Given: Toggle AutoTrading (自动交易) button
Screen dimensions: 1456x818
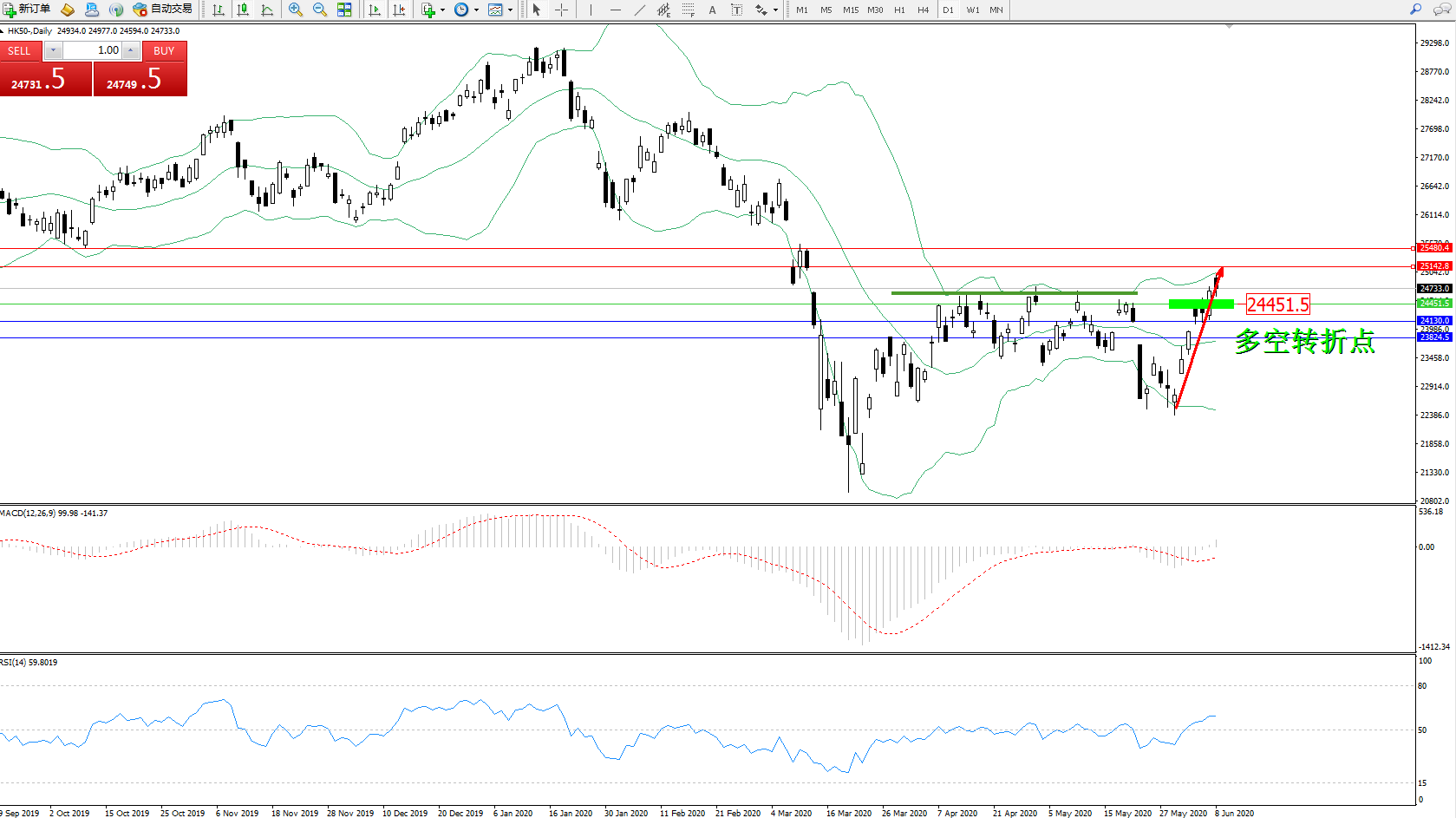Looking at the screenshot, I should (x=162, y=10).
